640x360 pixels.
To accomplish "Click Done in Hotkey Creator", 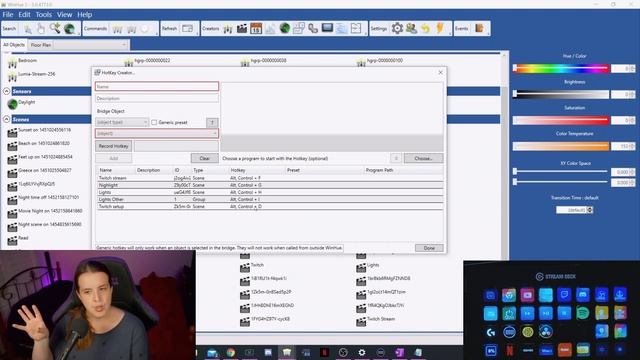I will (x=429, y=248).
